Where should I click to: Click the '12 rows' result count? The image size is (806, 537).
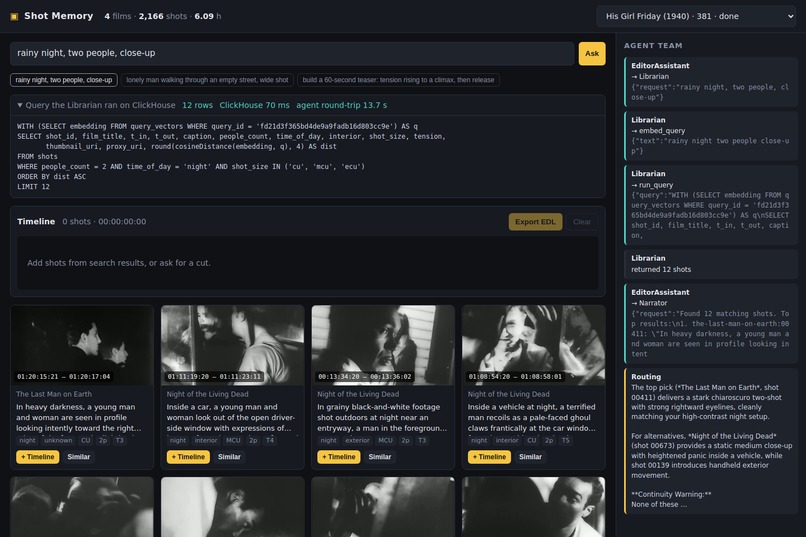[x=197, y=105]
